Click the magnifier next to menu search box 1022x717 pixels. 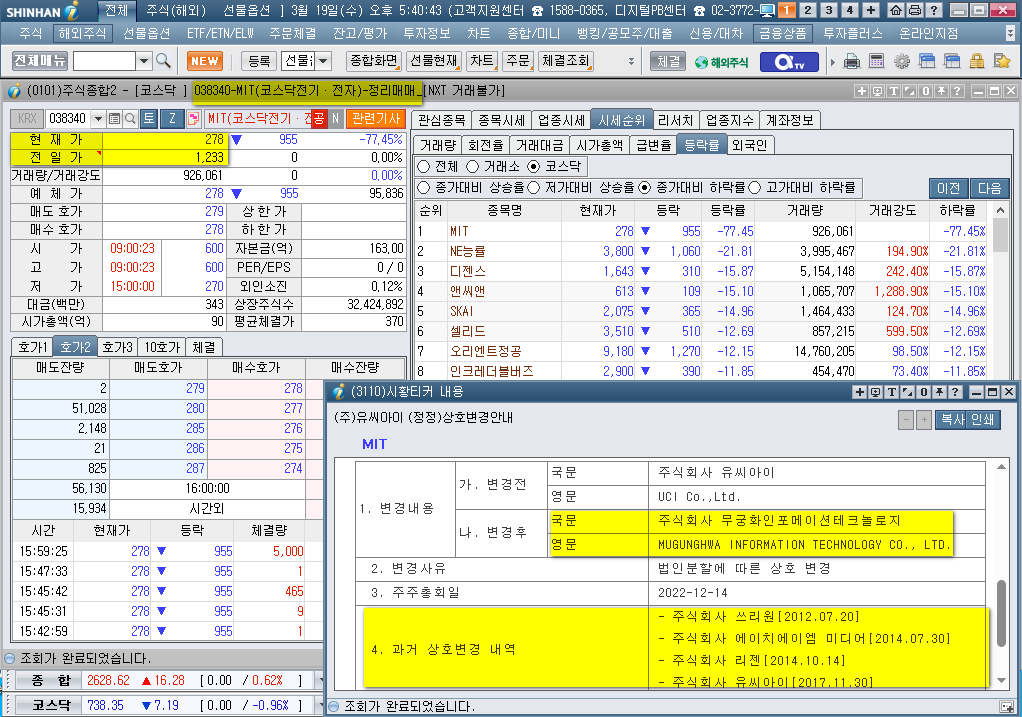click(164, 61)
